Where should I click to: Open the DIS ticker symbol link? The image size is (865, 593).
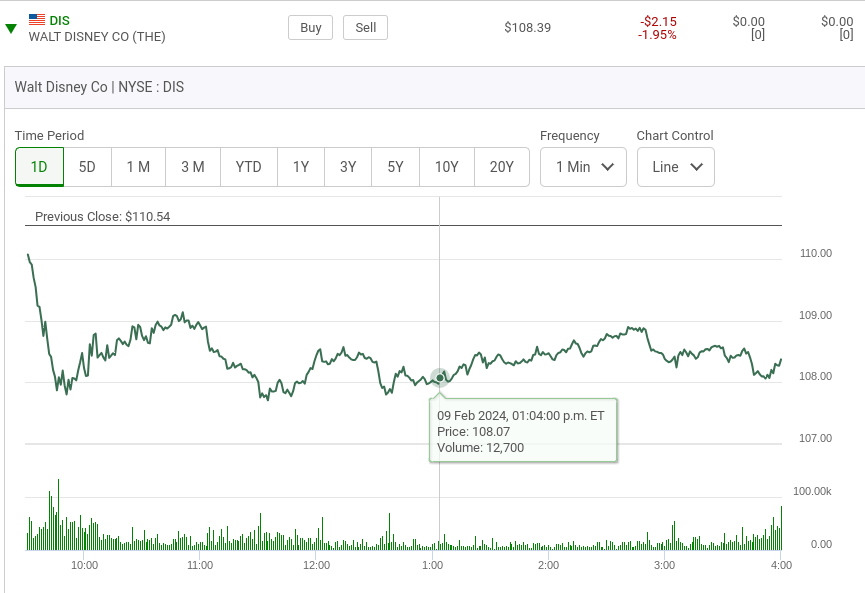pos(60,20)
